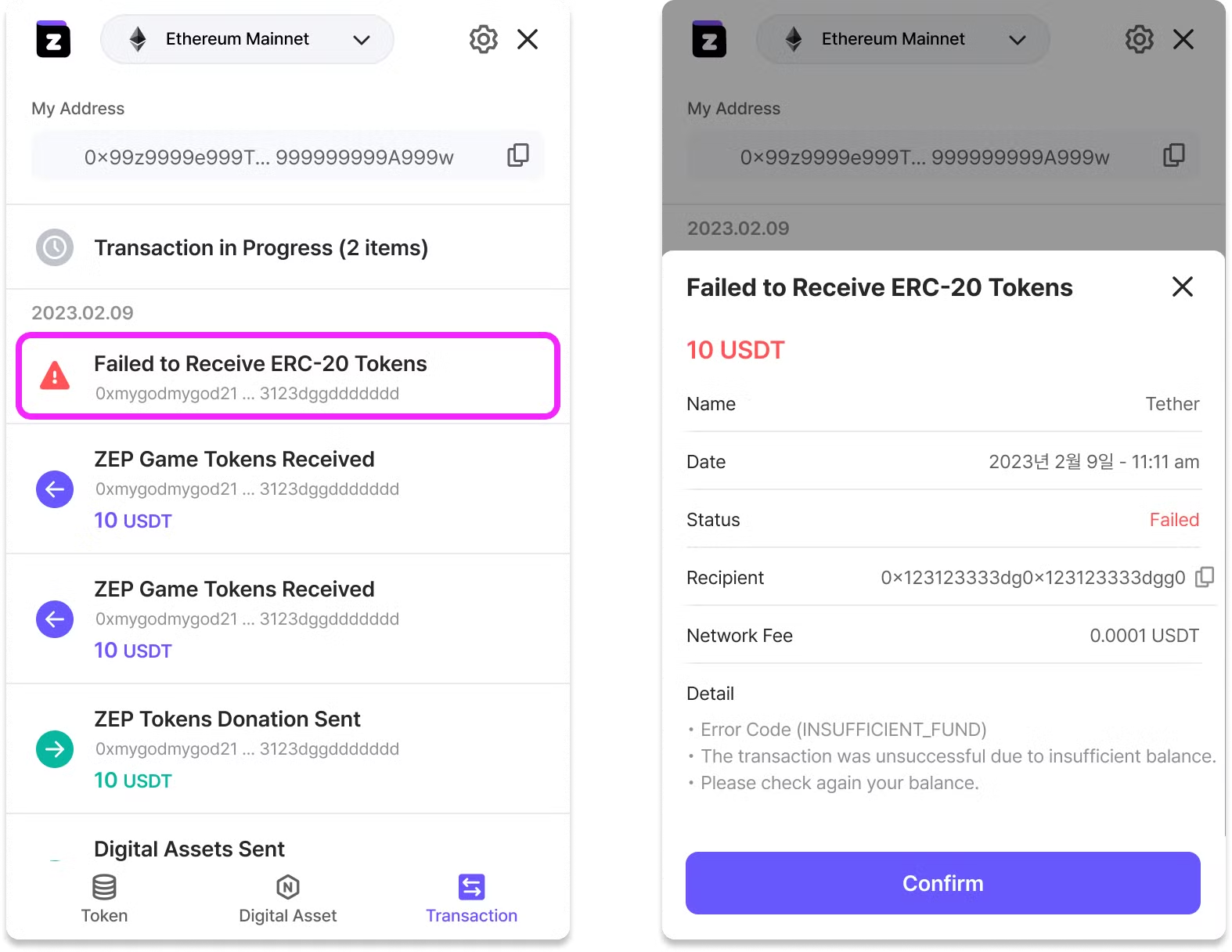The width and height of the screenshot is (1232, 952).
Task: Open Ethereum Mainnet network dropdown in left panel
Action: [247, 39]
